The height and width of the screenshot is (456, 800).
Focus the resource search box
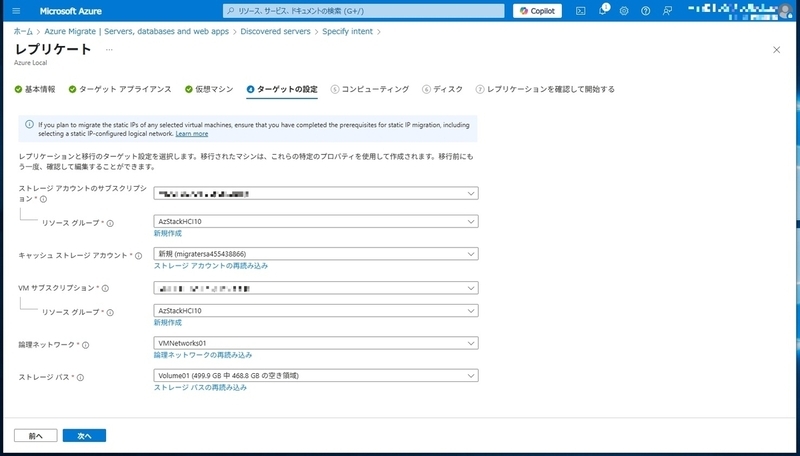(363, 11)
